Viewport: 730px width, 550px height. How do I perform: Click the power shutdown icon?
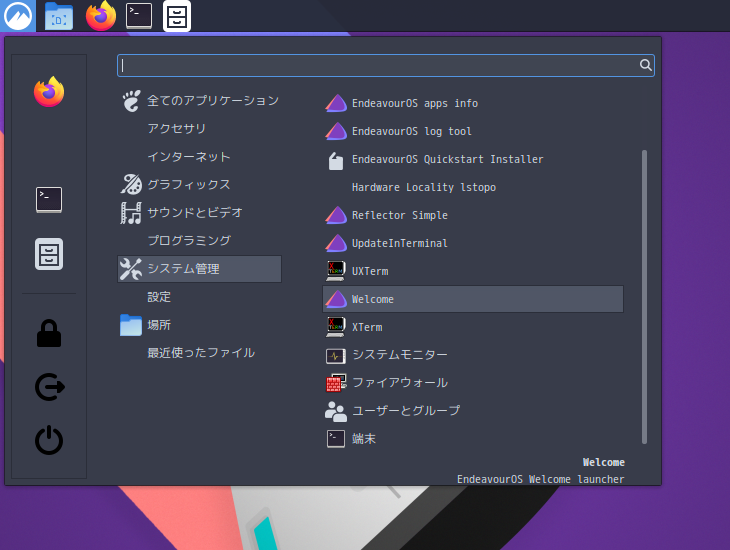point(49,440)
